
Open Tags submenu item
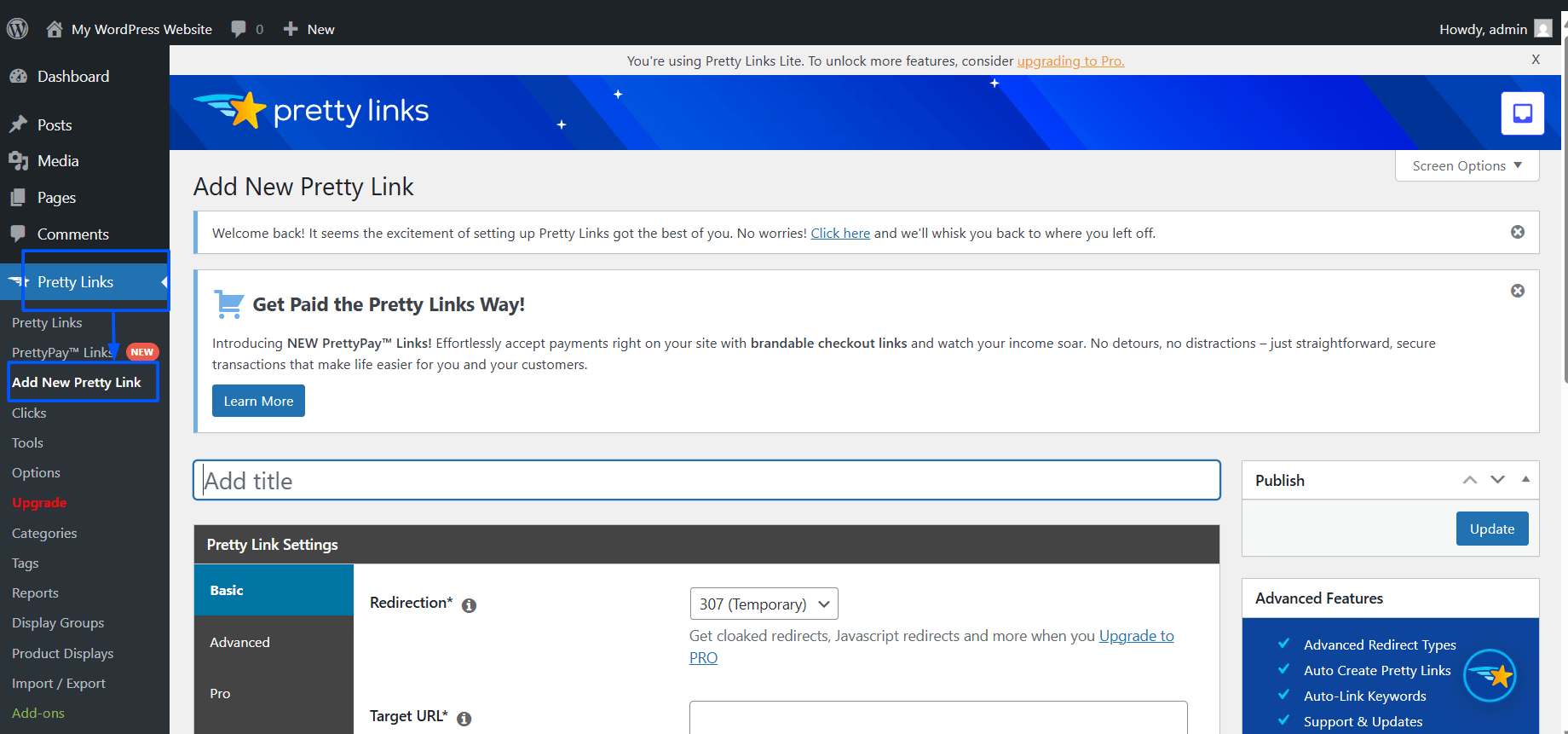click(x=26, y=563)
